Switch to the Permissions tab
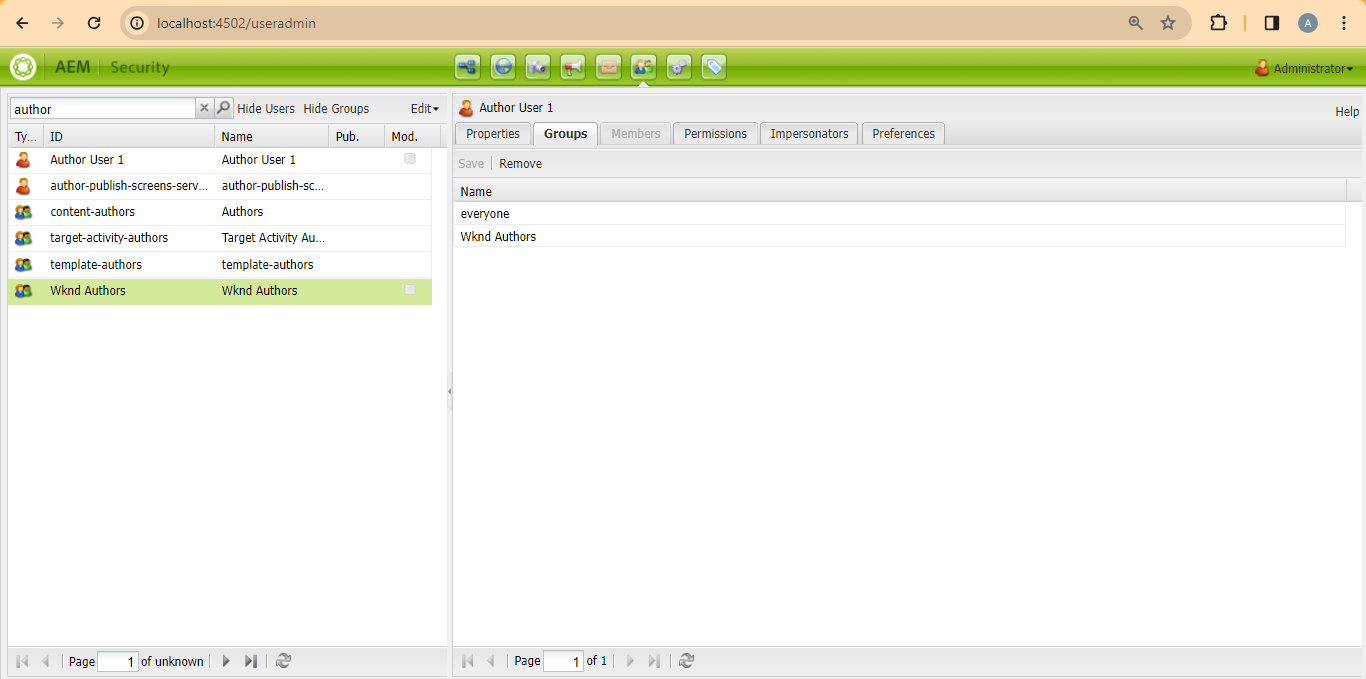This screenshot has height=679, width=1366. pos(715,133)
